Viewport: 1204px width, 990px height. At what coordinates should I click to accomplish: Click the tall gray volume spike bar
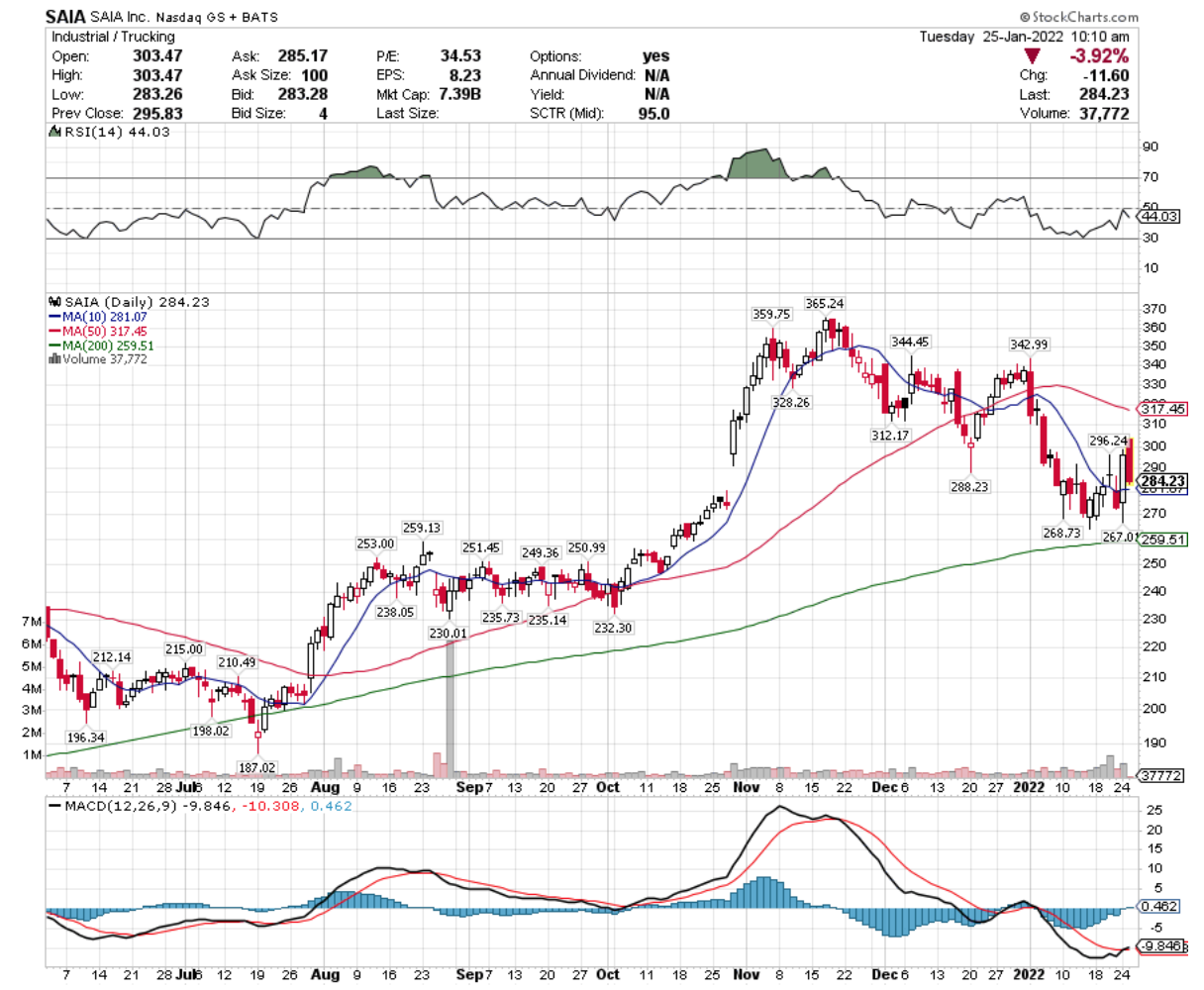(x=450, y=709)
